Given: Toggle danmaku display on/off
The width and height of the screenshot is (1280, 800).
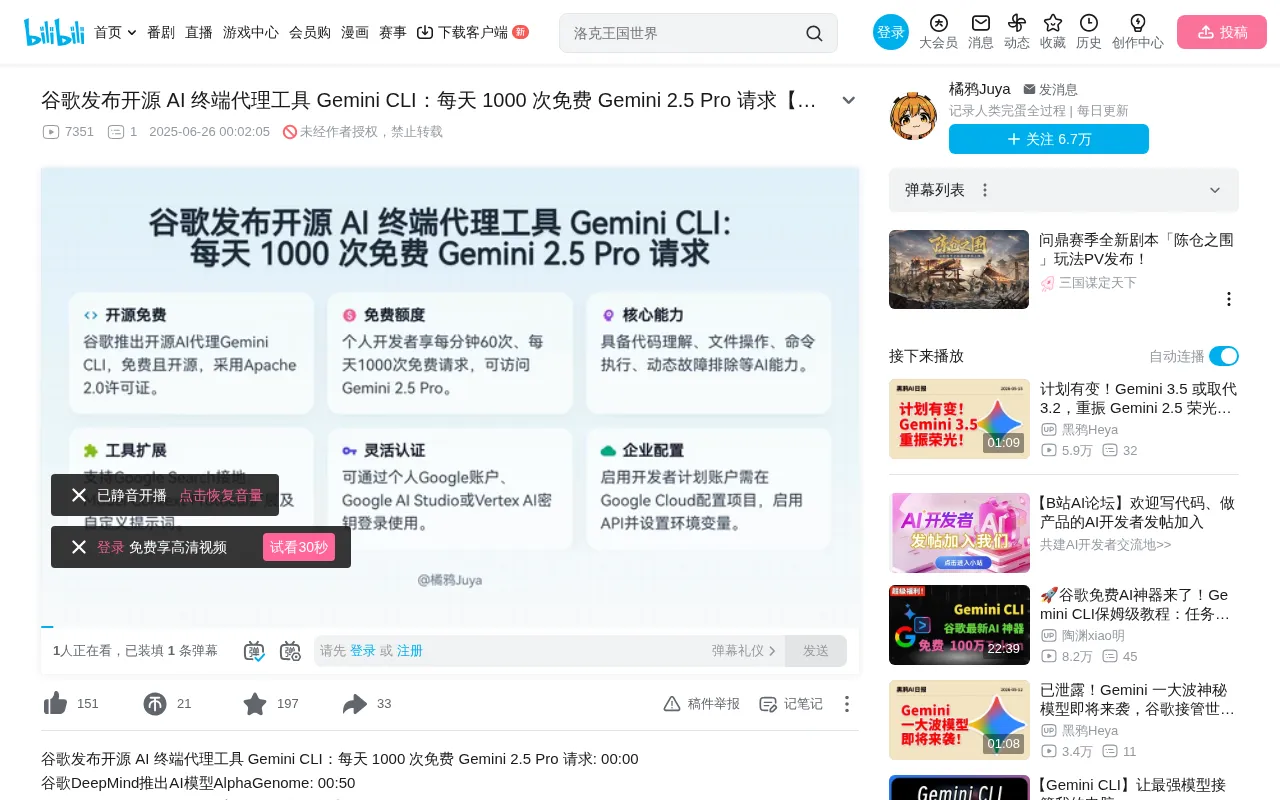Looking at the screenshot, I should coord(254,651).
